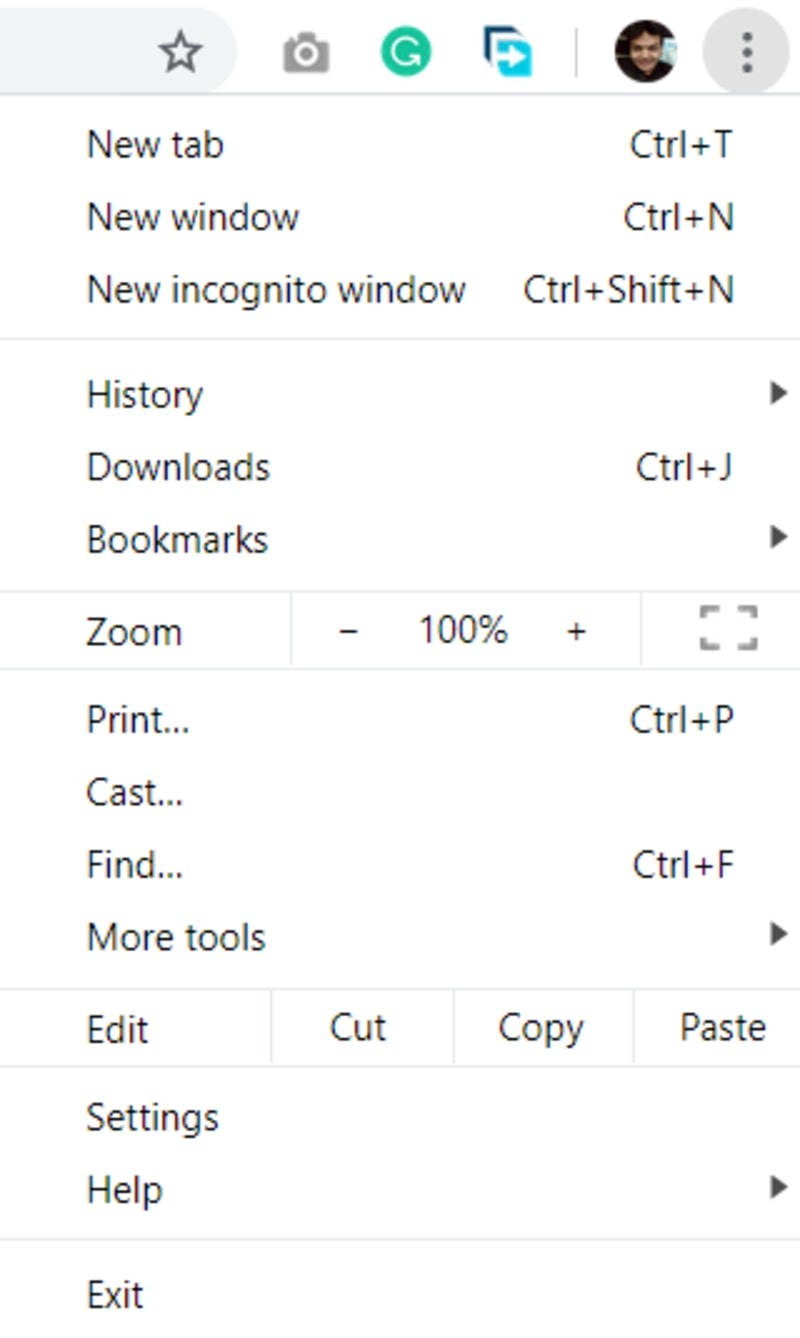This screenshot has height=1338, width=800.
Task: Select Settings from the menu
Action: pos(153,1117)
